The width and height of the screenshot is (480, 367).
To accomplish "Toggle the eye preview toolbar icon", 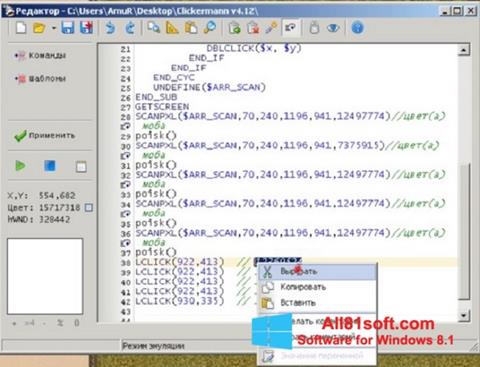I will (x=333, y=28).
